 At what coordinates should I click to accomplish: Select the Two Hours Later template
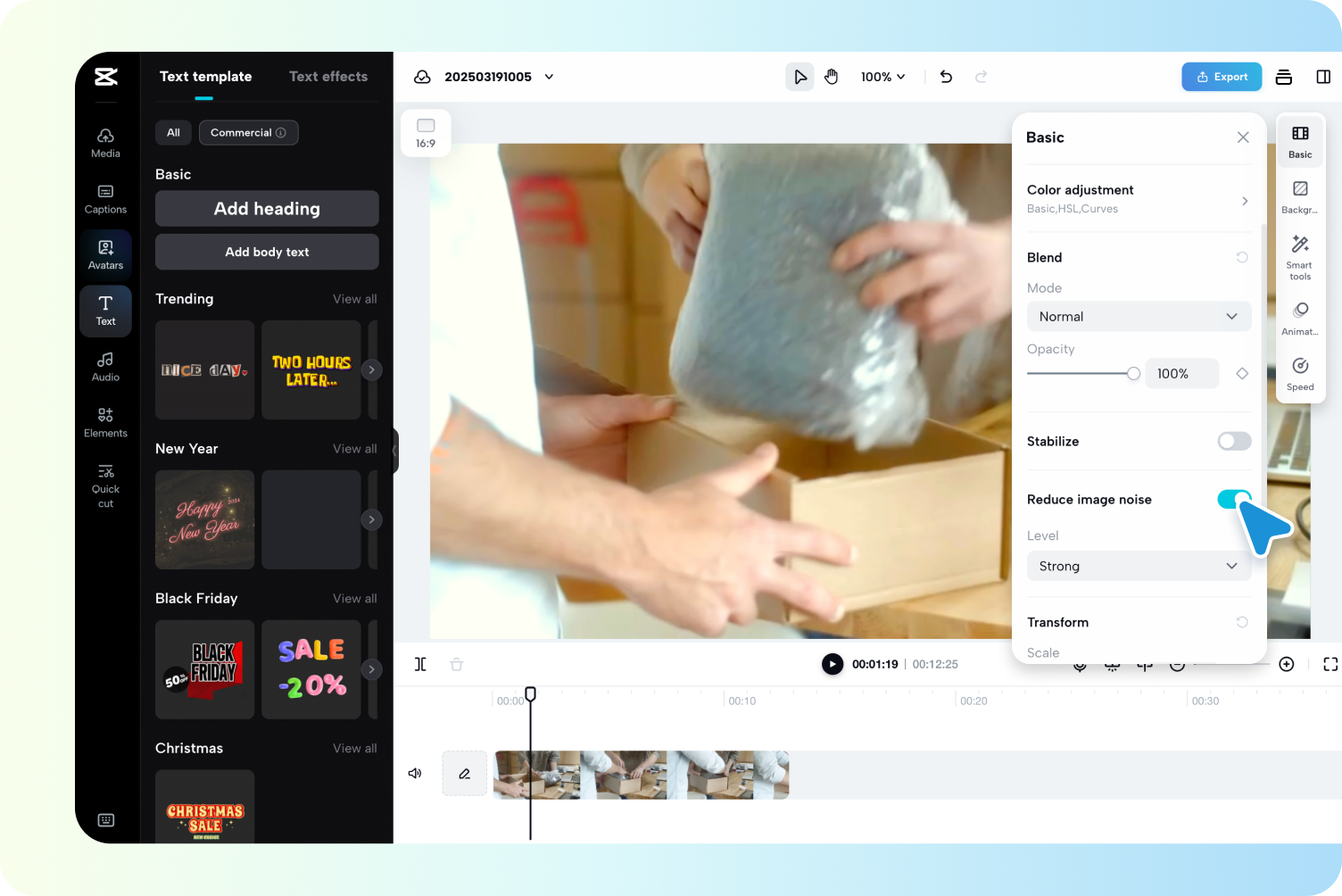(x=311, y=369)
